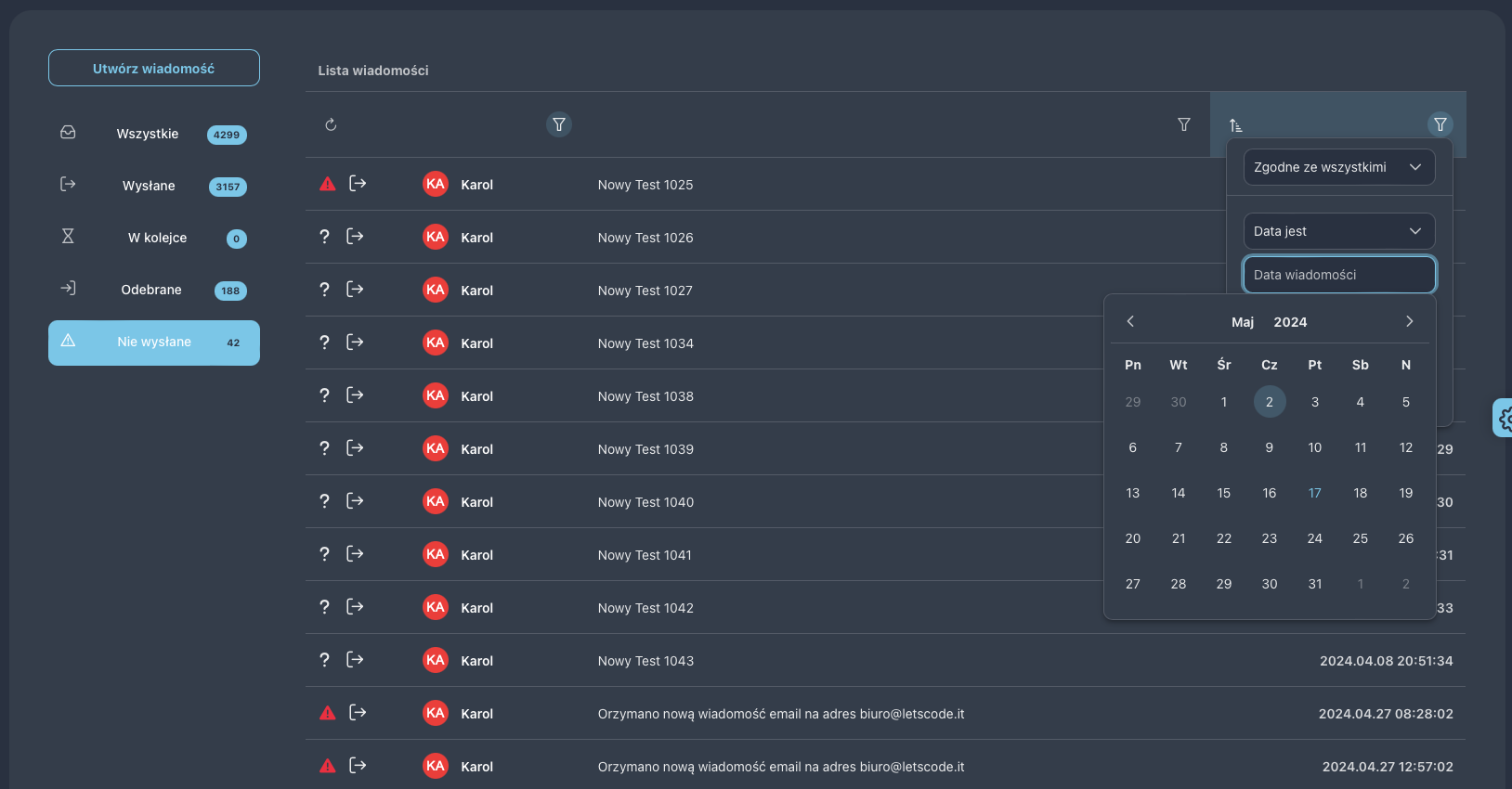Switch to the 'Odebrane' folder
The height and width of the screenshot is (789, 1512).
pos(153,290)
